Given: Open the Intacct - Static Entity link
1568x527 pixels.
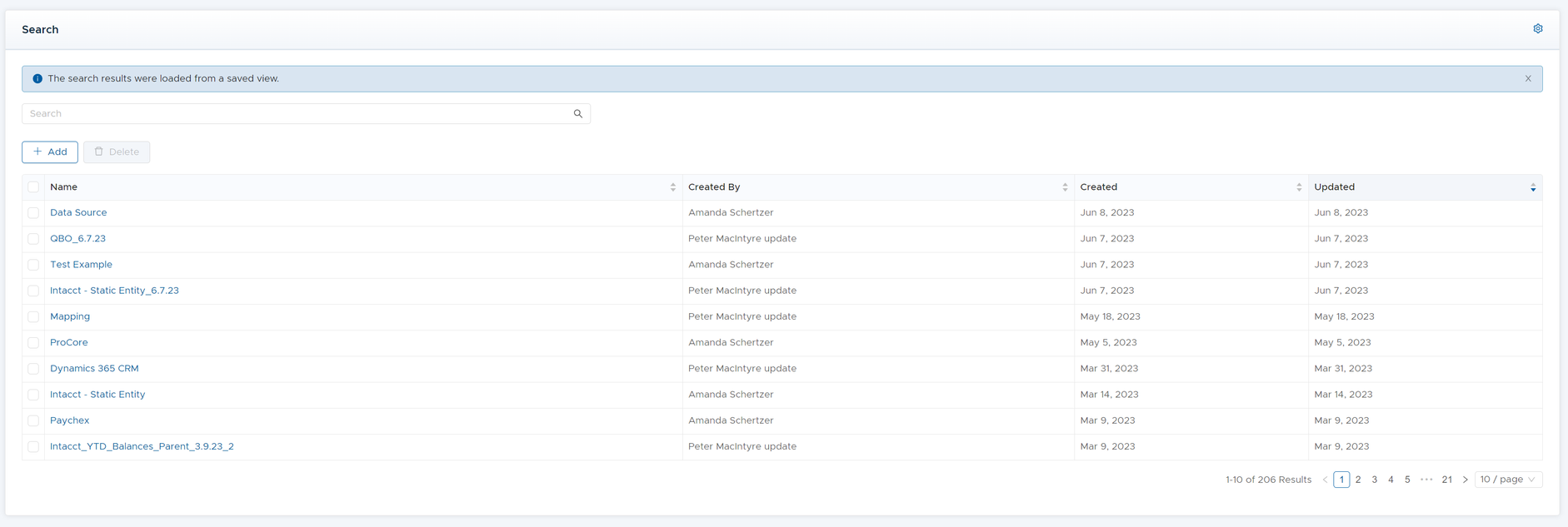Looking at the screenshot, I should (97, 394).
